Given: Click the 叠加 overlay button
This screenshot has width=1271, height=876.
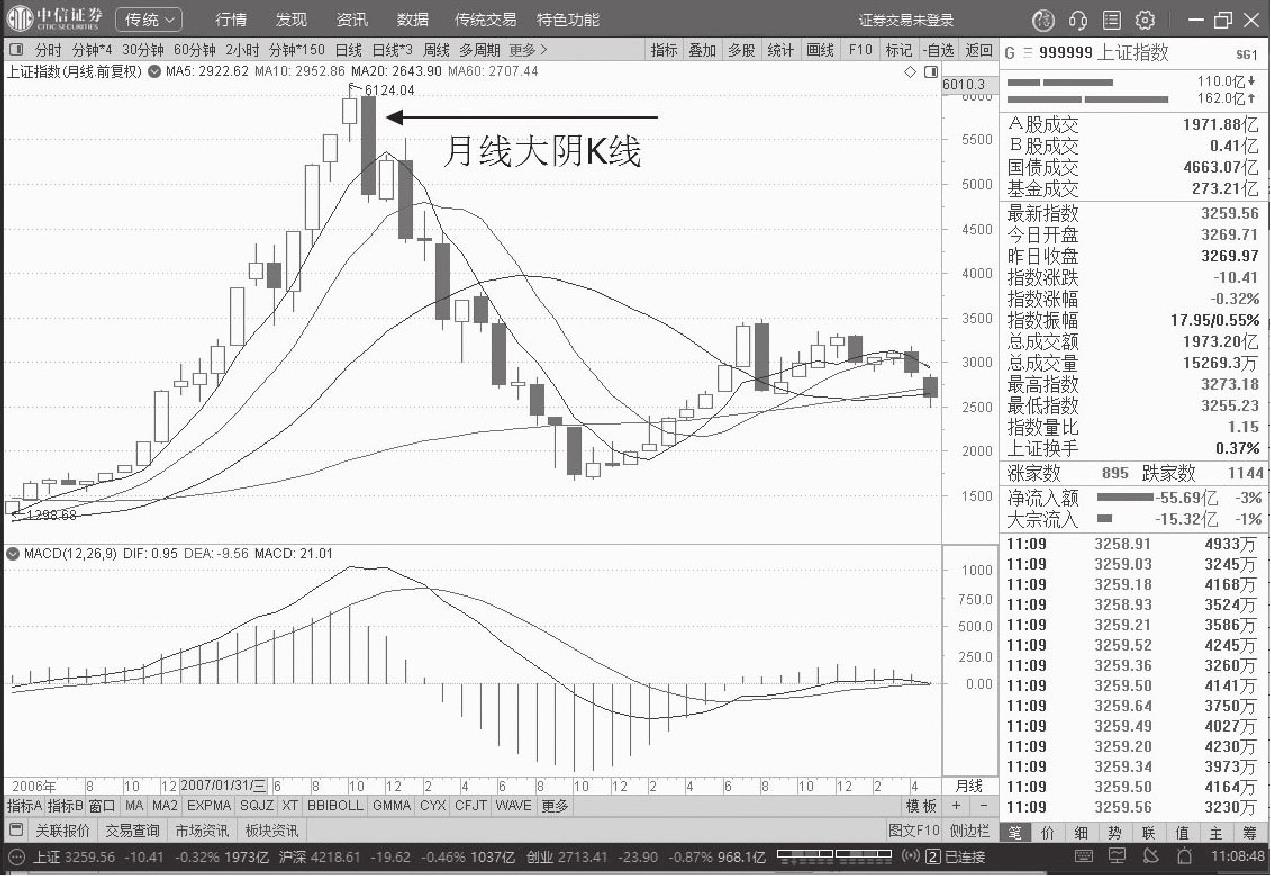Looking at the screenshot, I should pyautogui.click(x=702, y=50).
